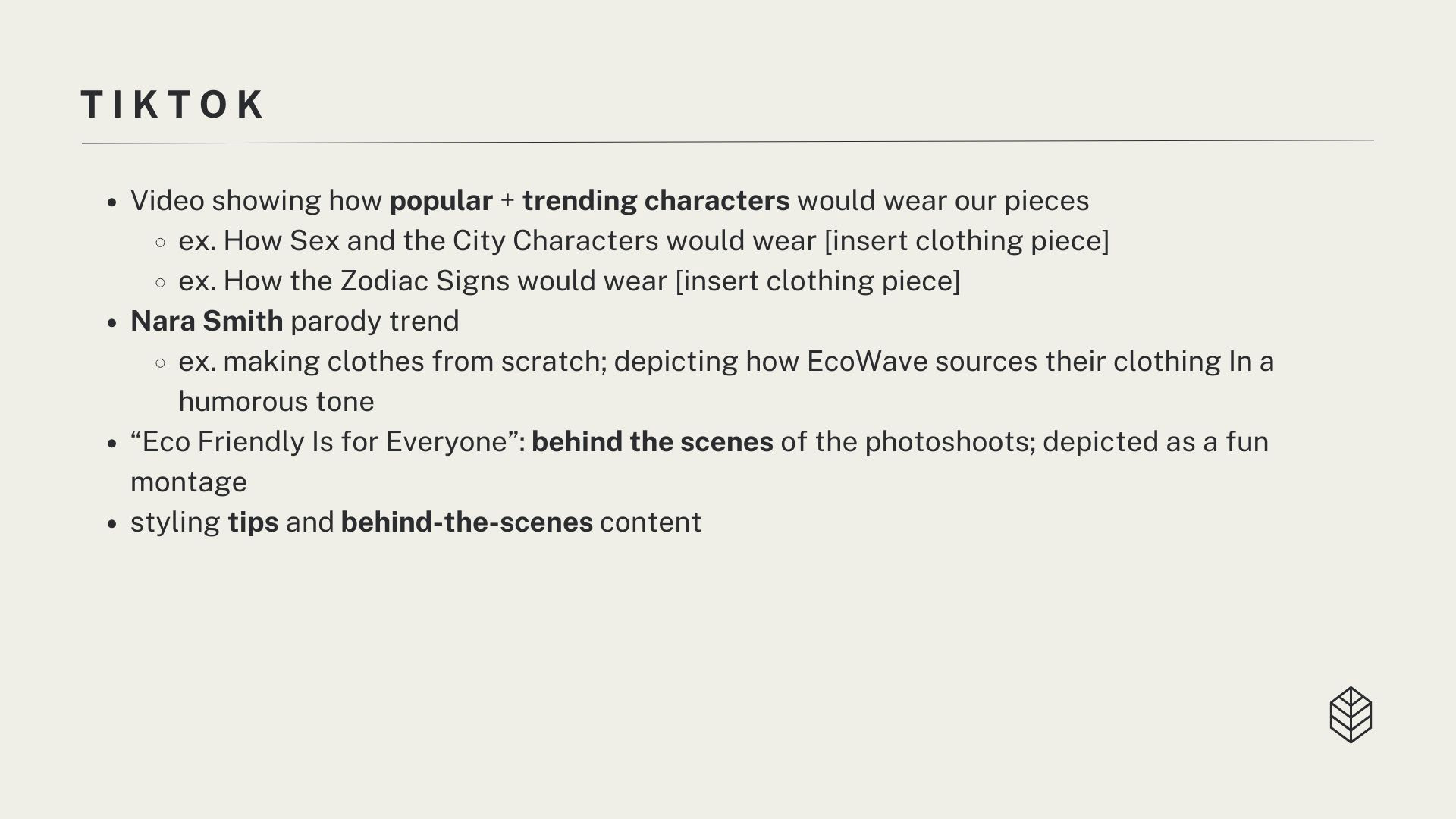The image size is (1456, 819).
Task: Click the "Eco Friendly Is for Everyone" quote
Action: 324,442
